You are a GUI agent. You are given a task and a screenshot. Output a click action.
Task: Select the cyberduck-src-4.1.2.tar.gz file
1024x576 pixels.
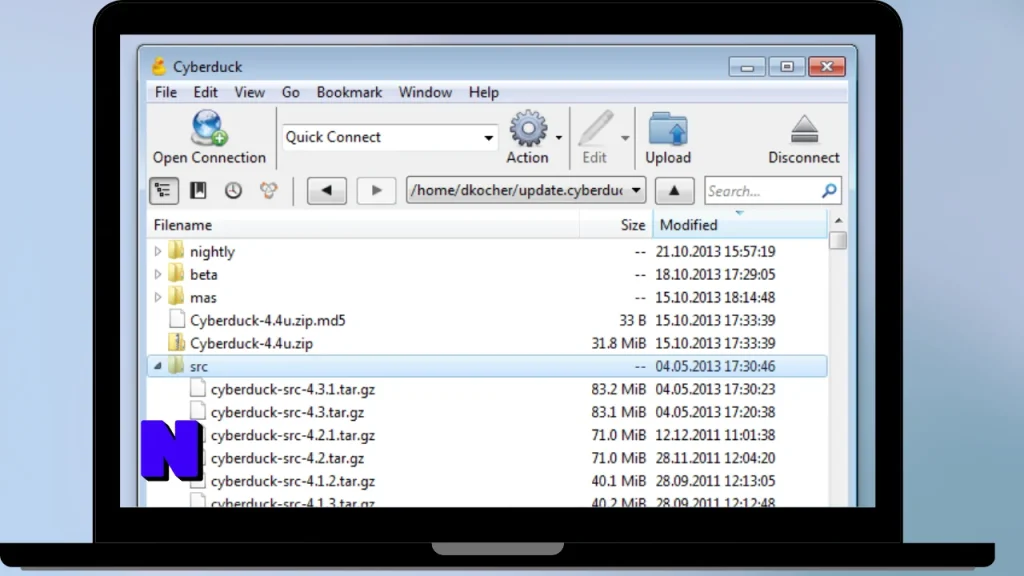pos(293,481)
